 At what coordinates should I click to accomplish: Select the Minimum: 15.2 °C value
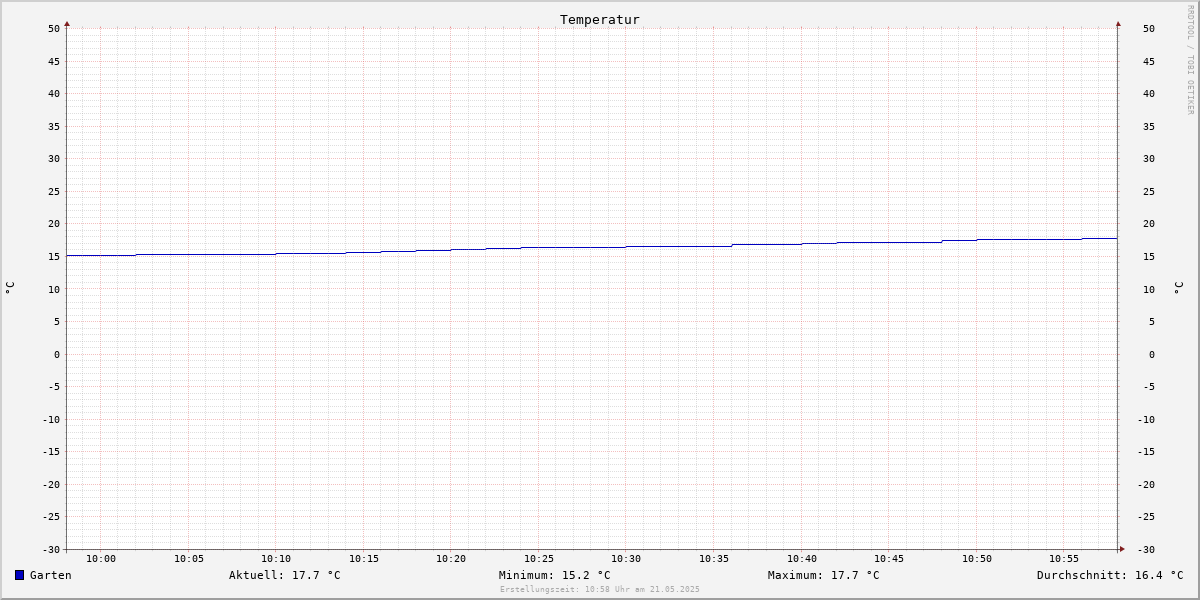(555, 575)
